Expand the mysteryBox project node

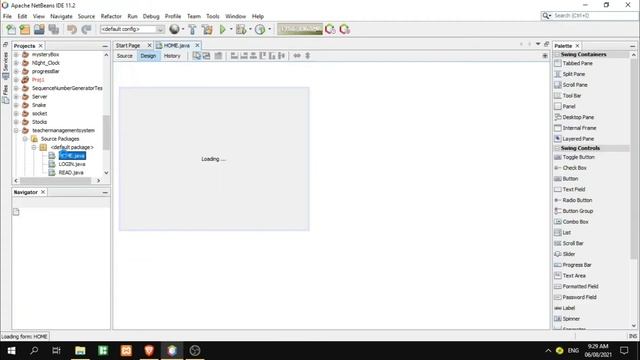tap(16, 54)
